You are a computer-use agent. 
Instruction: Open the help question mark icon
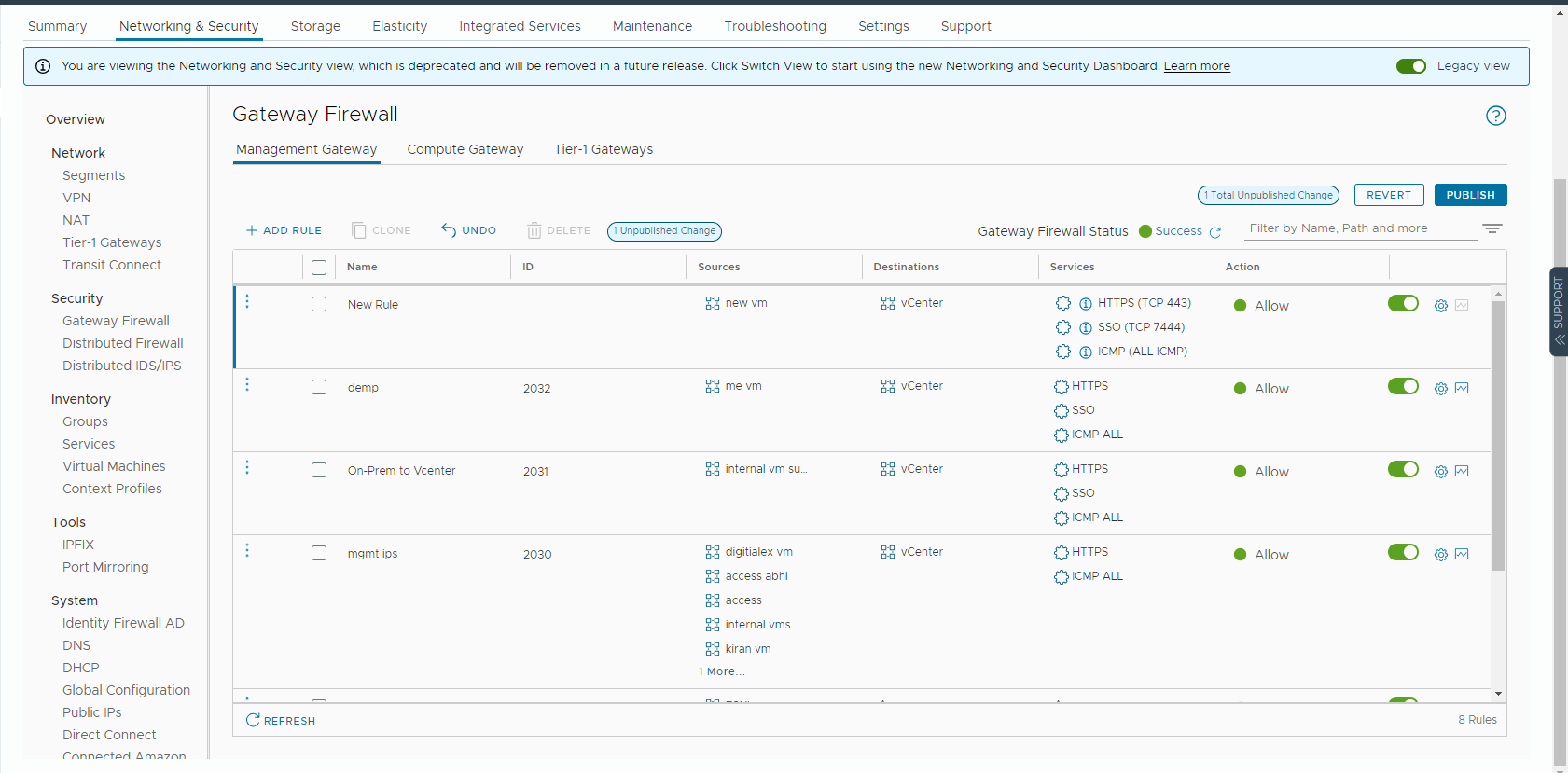point(1495,116)
